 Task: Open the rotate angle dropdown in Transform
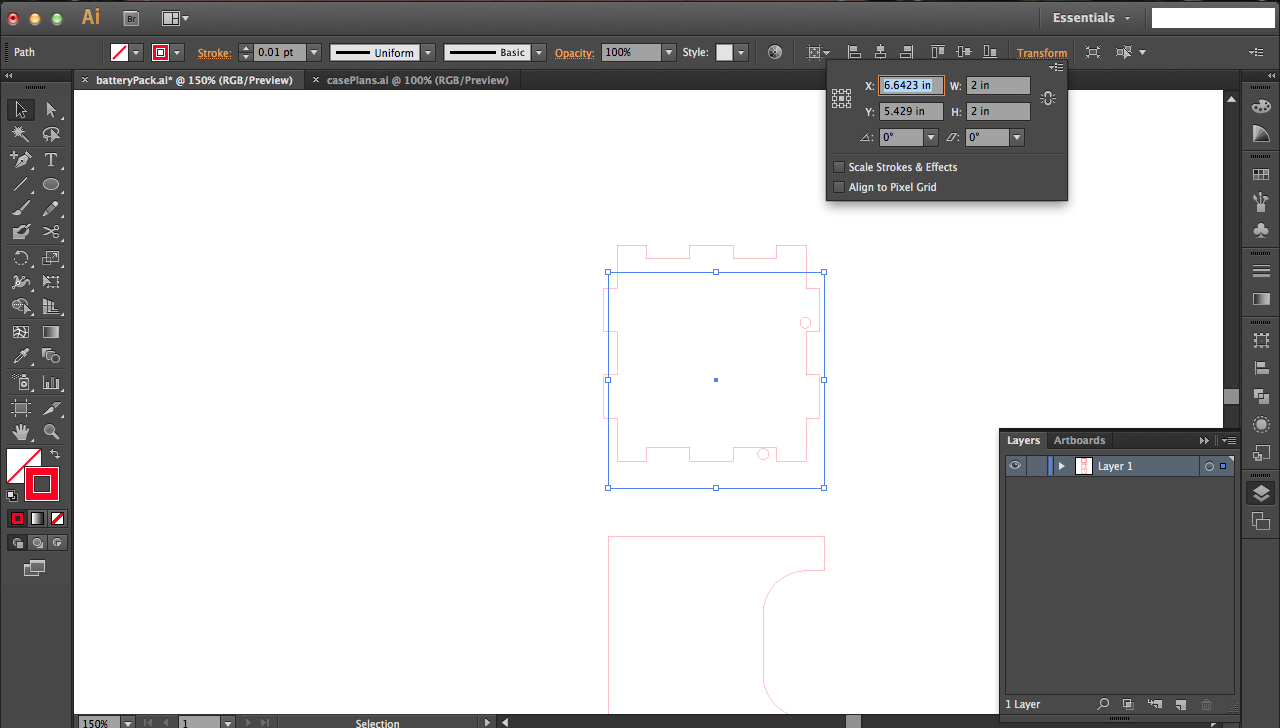[x=931, y=137]
